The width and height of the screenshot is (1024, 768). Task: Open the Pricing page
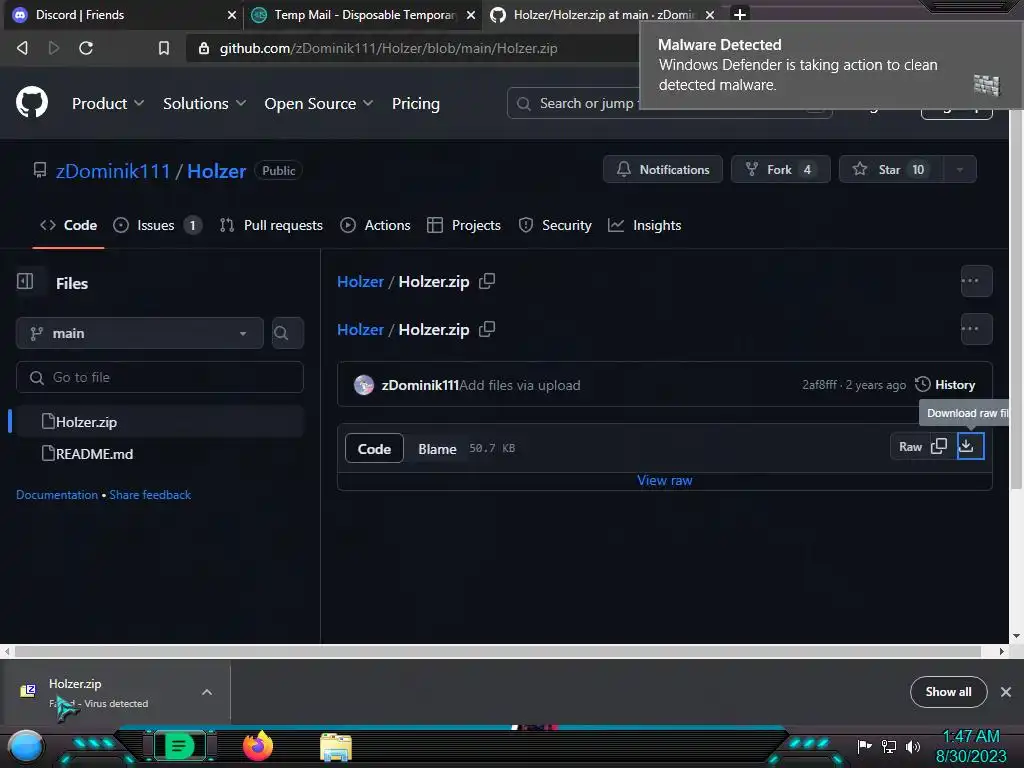pyautogui.click(x=415, y=103)
